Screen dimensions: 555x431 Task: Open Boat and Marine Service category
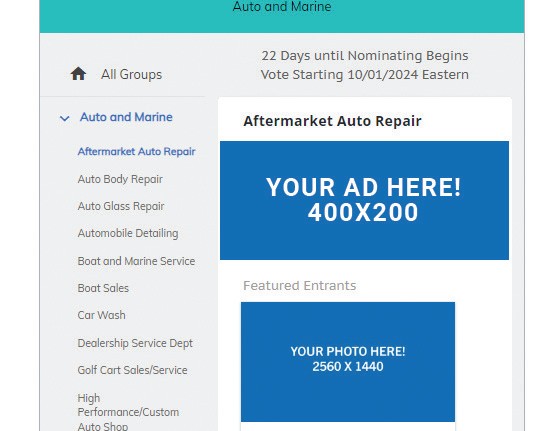pyautogui.click(x=136, y=261)
